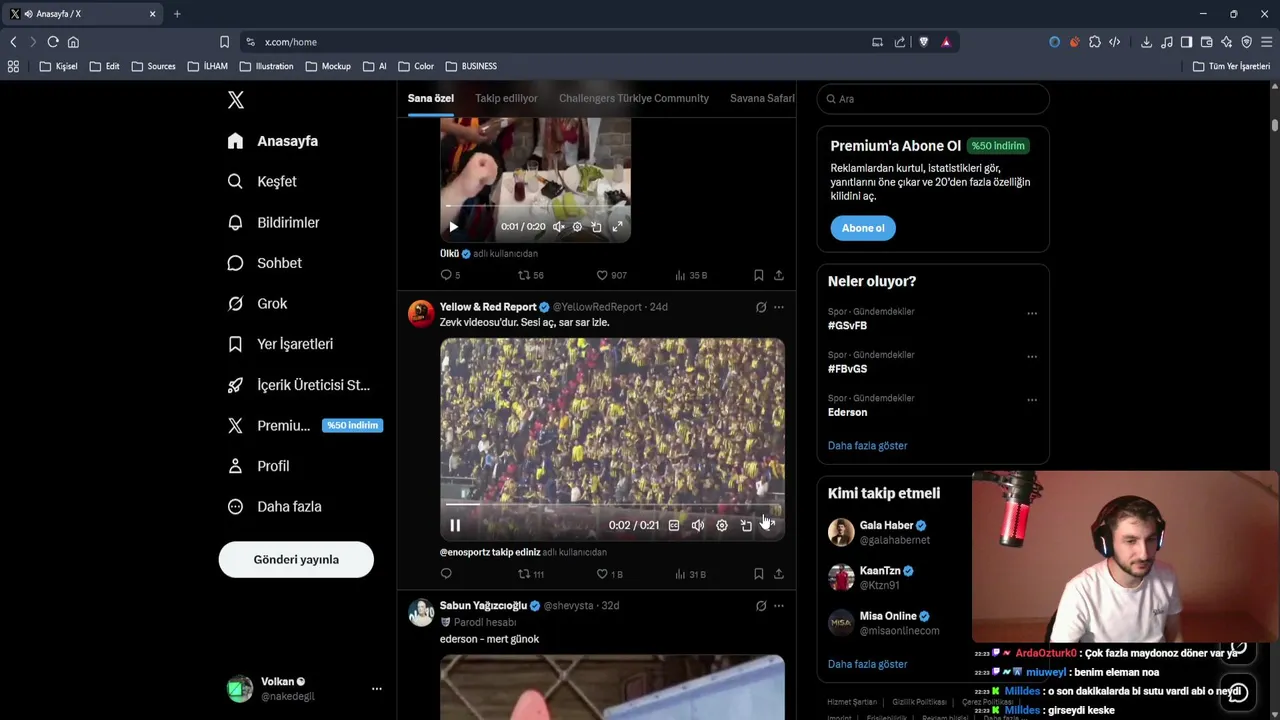Viewport: 1280px width, 720px height.
Task: Click Gönderi yayınla button
Action: tap(296, 559)
